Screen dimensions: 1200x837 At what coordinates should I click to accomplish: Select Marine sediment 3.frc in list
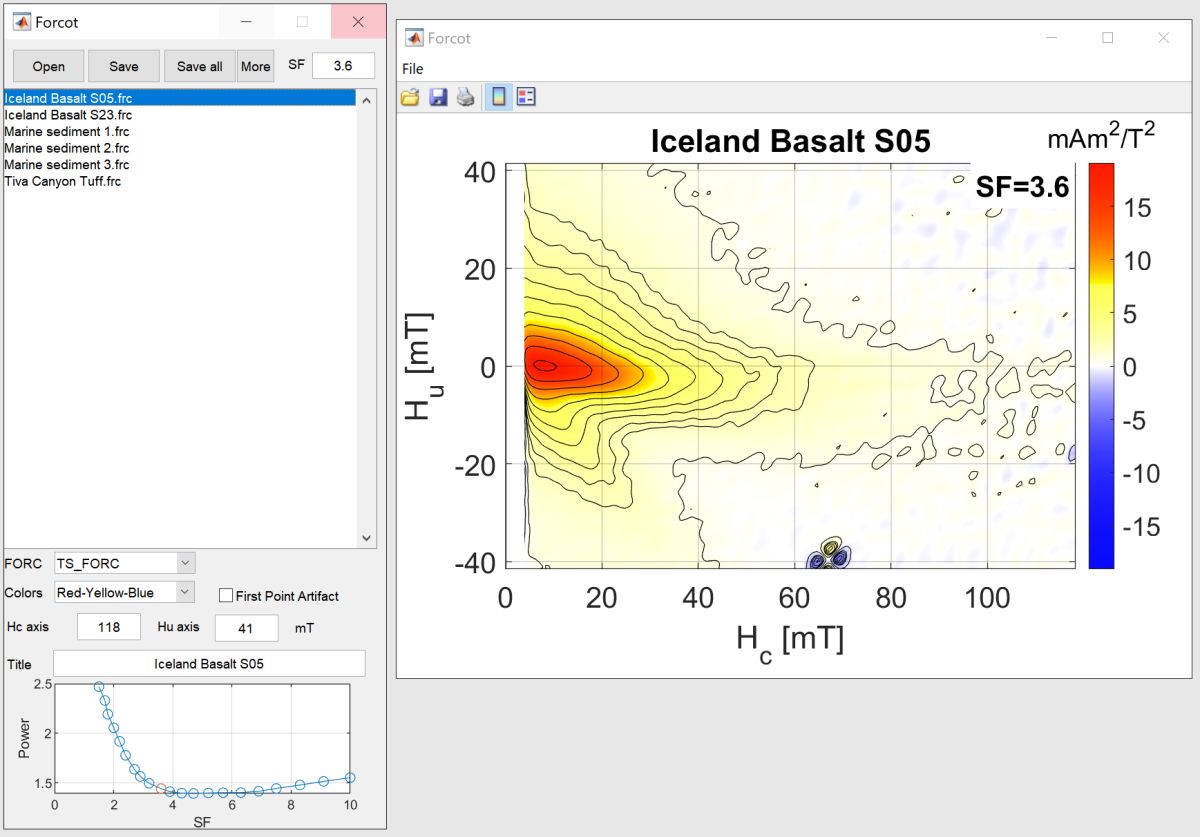180,164
